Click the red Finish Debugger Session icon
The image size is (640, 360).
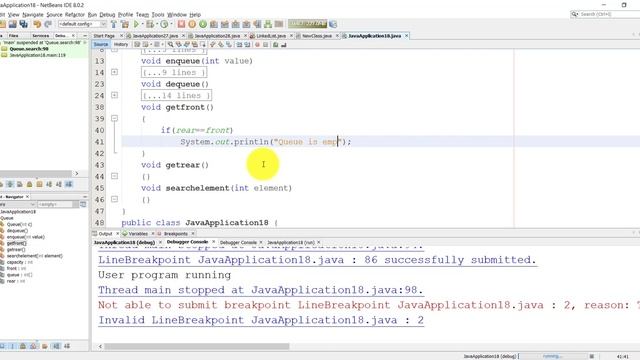(181, 24)
